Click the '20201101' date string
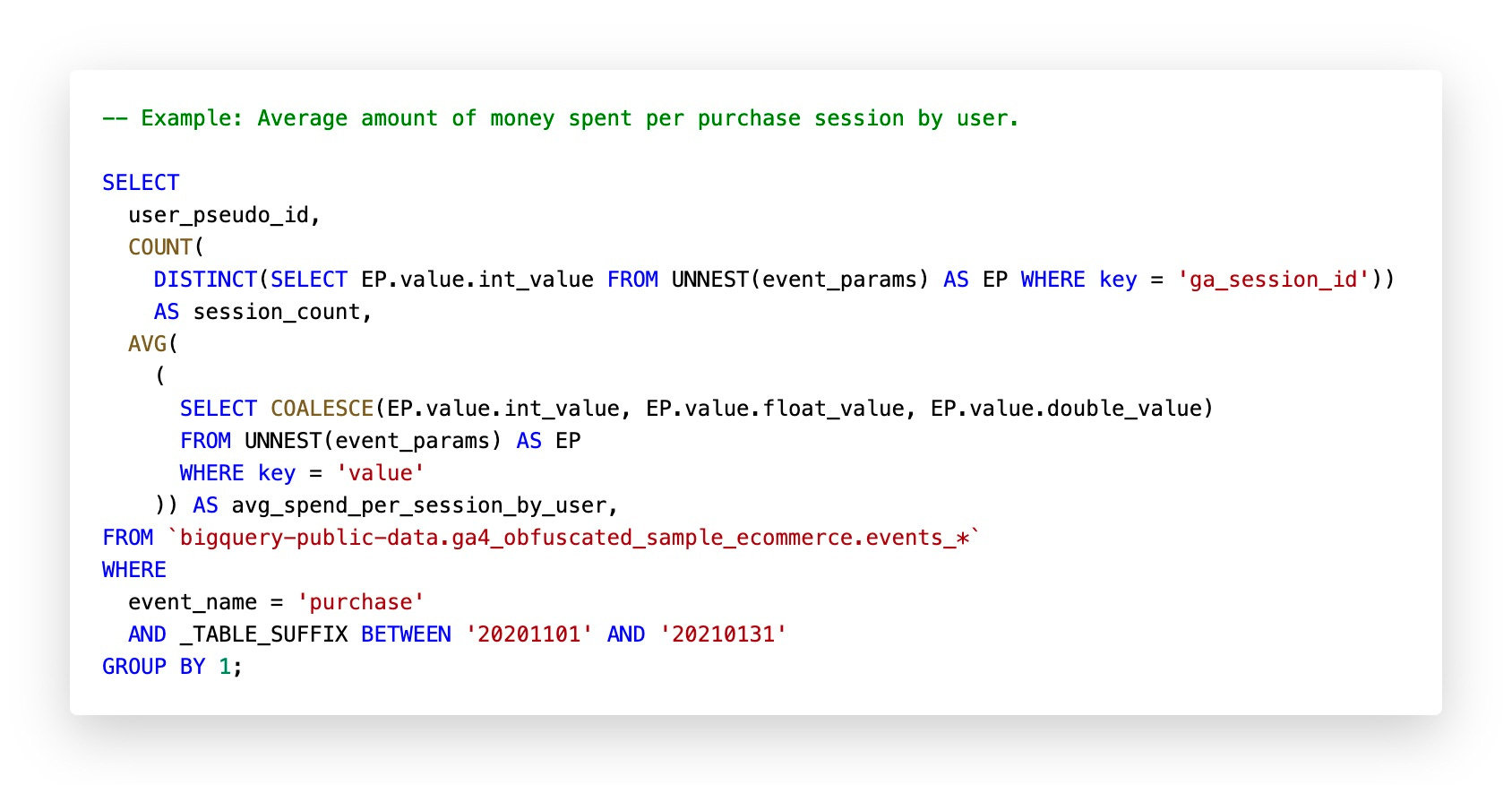This screenshot has height=785, width=1512. click(529, 634)
